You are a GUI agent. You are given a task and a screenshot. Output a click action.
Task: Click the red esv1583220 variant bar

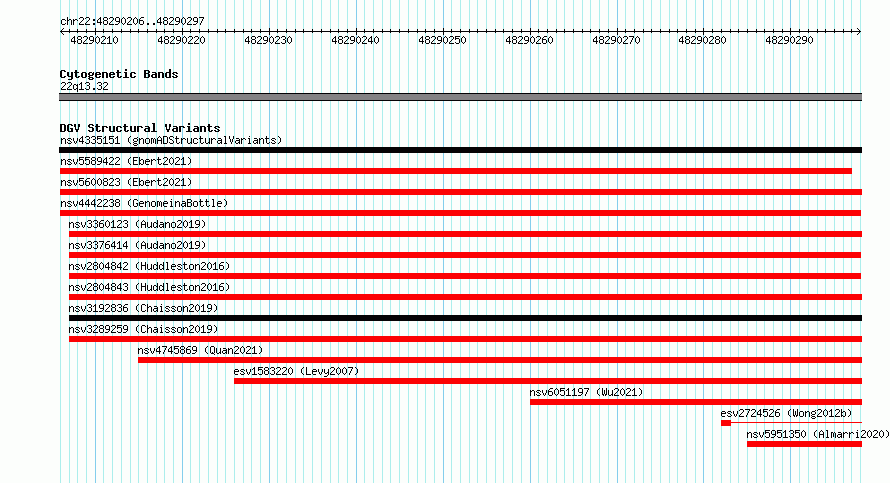tap(548, 381)
